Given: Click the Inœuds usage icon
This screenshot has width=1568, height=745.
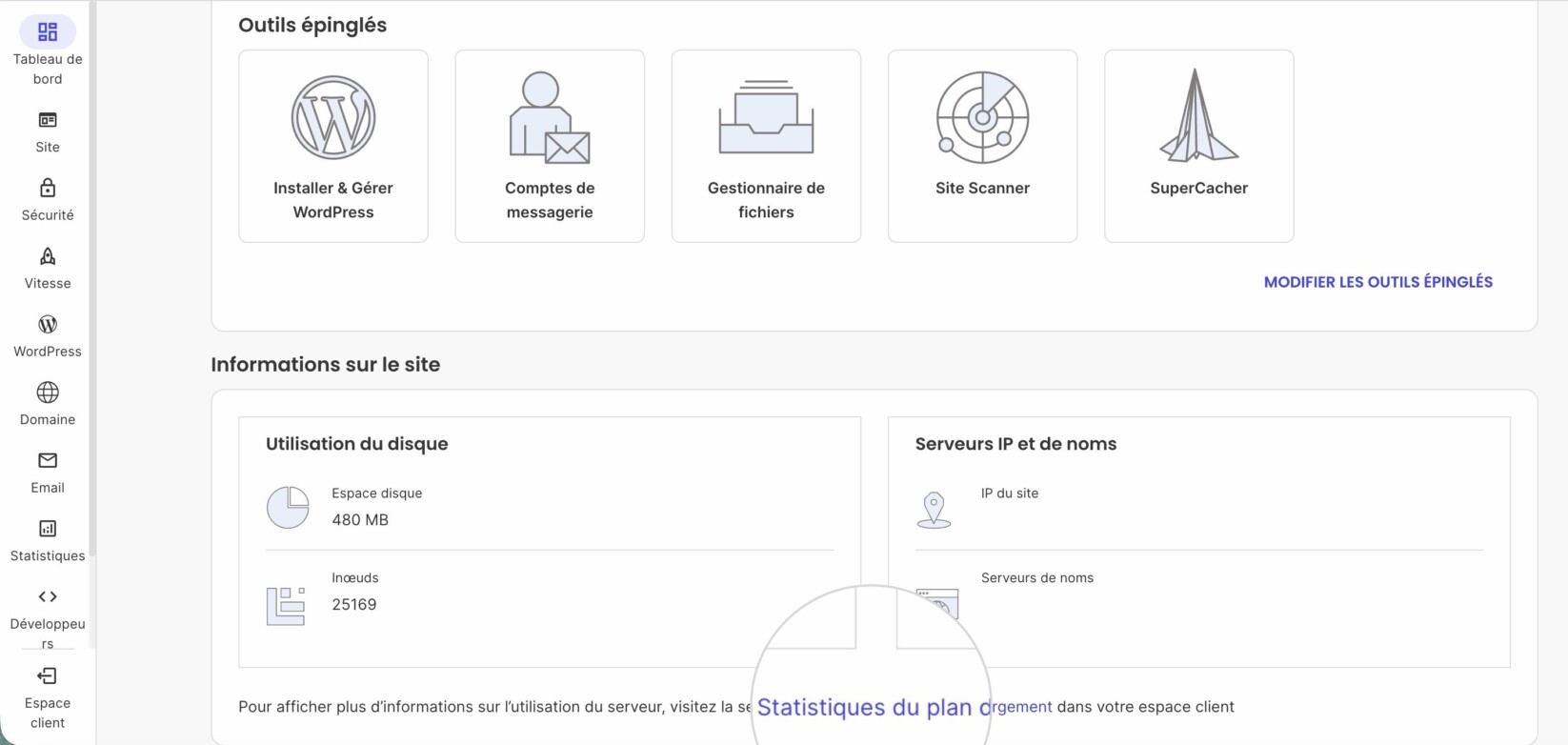Looking at the screenshot, I should [x=286, y=606].
